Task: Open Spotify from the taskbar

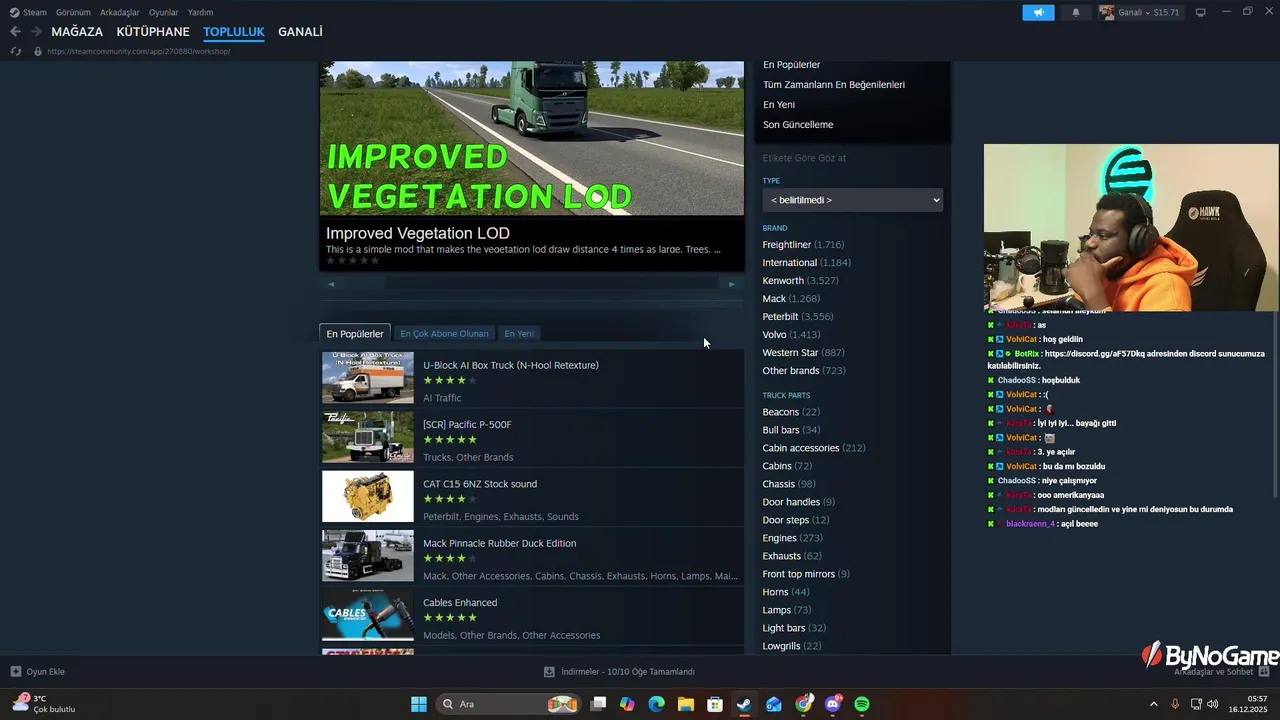Action: pyautogui.click(x=862, y=704)
